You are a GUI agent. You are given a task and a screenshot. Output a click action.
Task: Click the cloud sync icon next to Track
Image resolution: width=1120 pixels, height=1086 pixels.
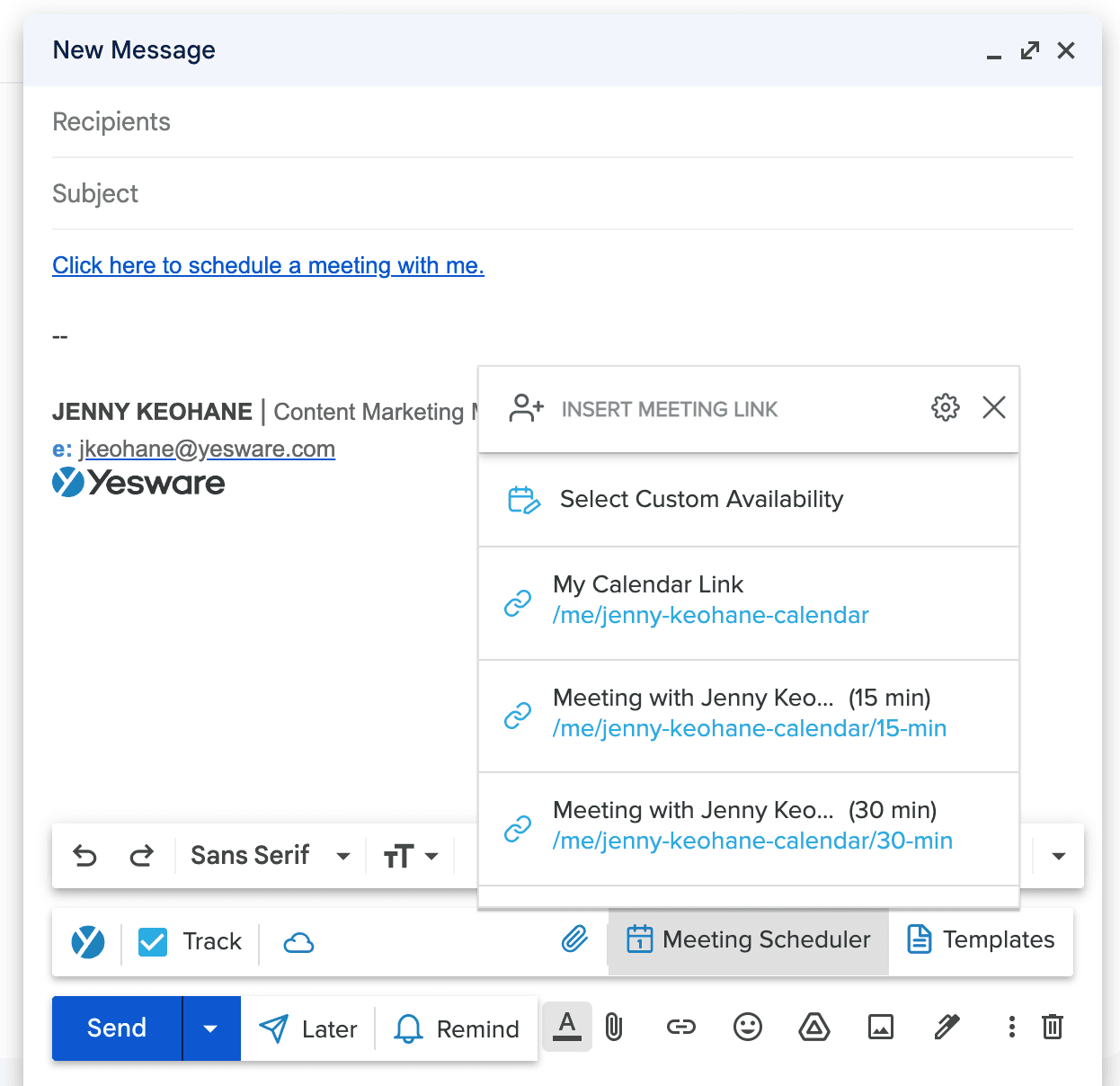[x=298, y=942]
